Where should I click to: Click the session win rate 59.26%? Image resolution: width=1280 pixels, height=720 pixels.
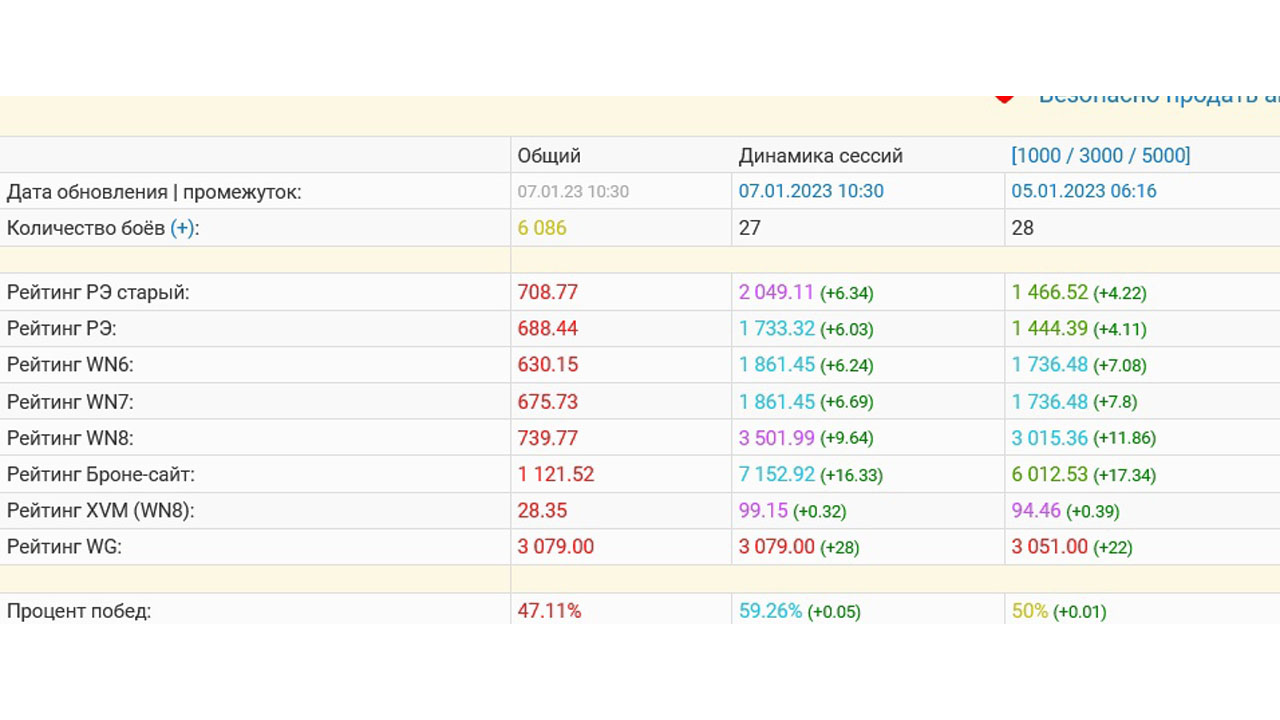coord(770,611)
